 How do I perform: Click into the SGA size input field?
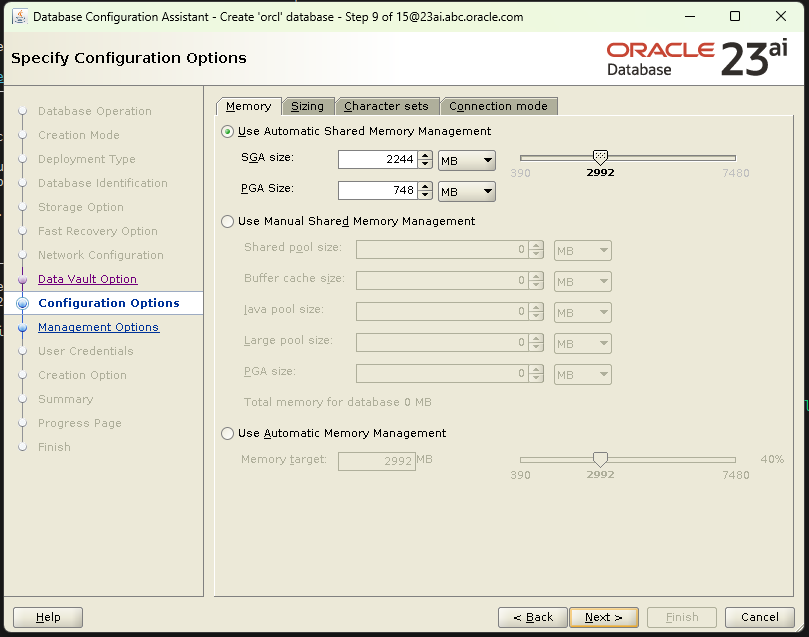376,160
